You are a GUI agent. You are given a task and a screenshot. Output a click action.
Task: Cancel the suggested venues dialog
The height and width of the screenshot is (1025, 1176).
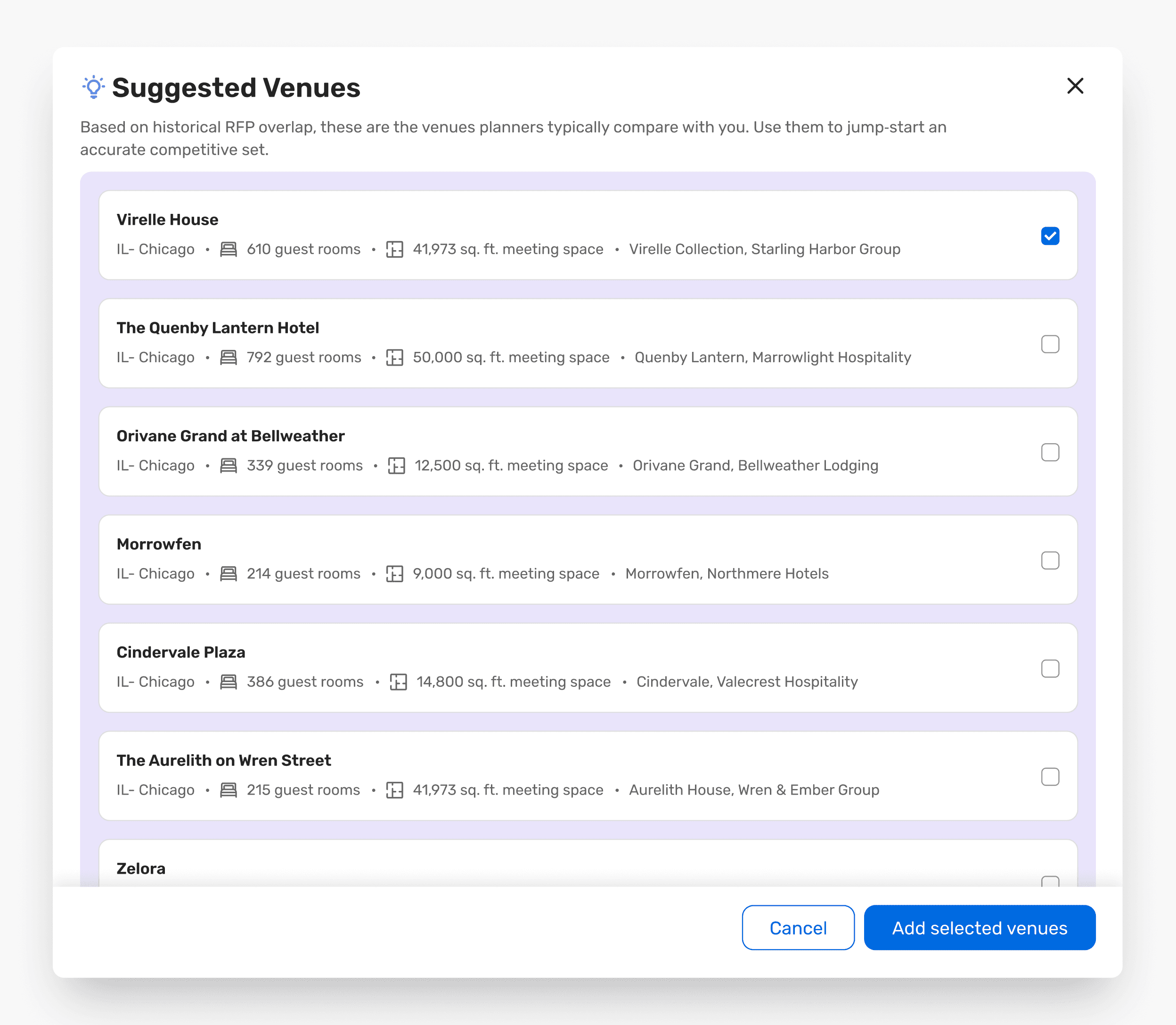[798, 928]
